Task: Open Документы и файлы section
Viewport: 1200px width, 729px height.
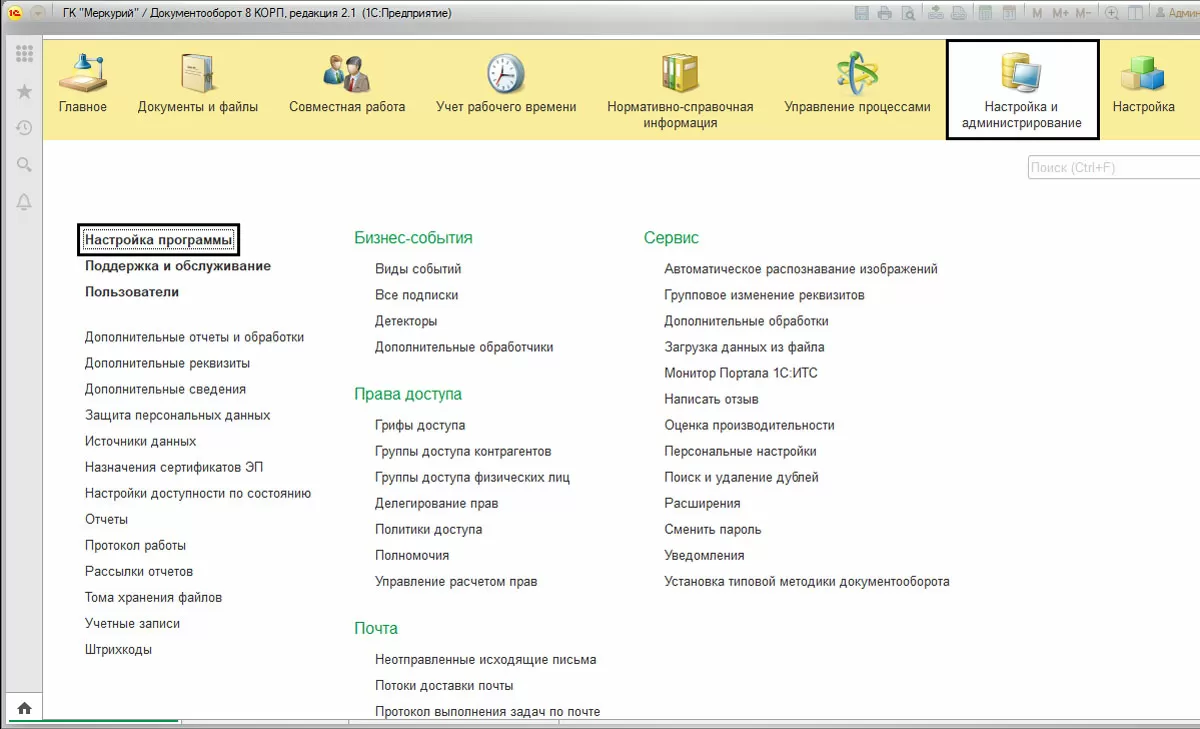Action: point(198,84)
